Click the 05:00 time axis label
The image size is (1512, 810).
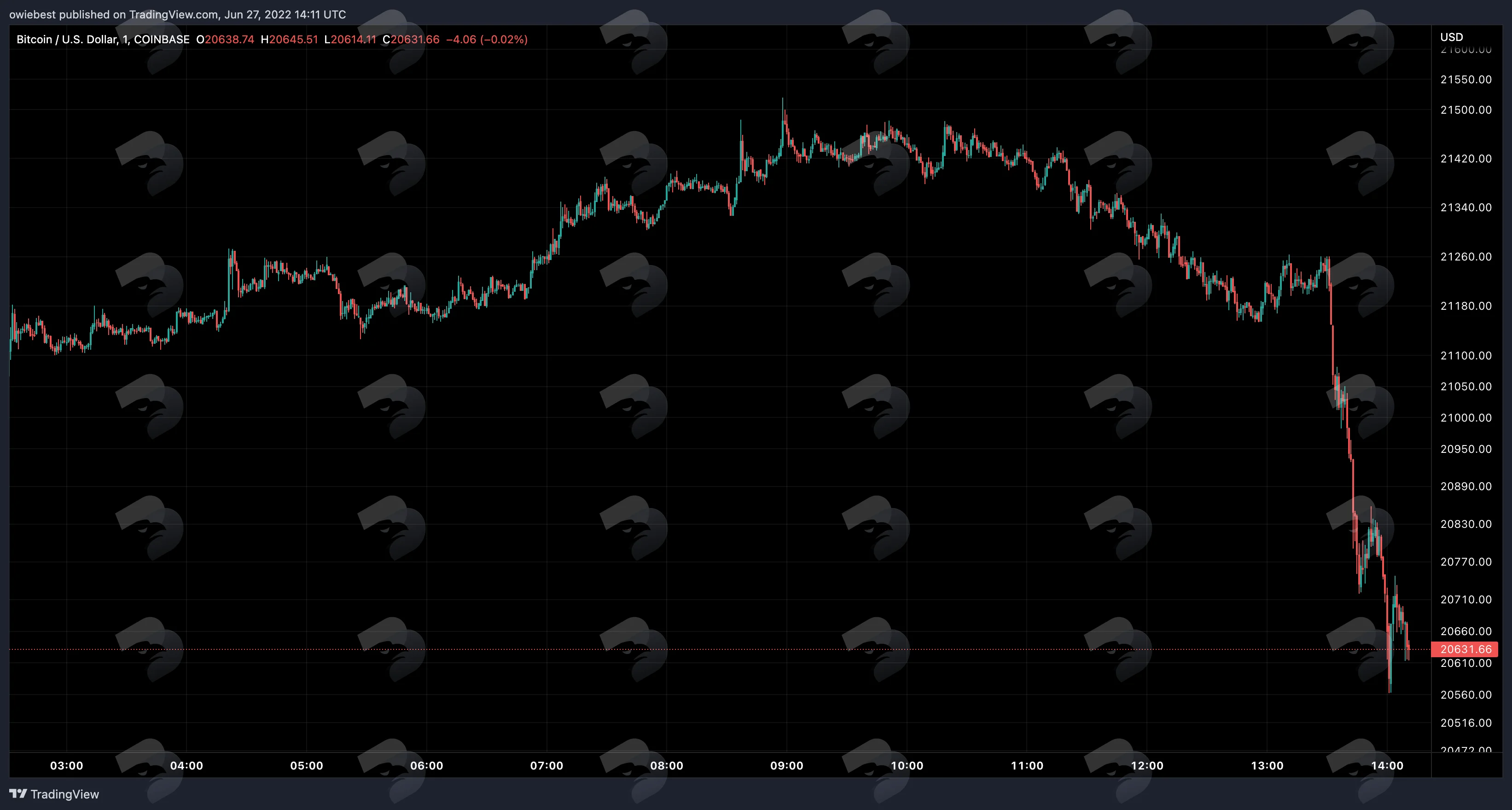coord(306,765)
